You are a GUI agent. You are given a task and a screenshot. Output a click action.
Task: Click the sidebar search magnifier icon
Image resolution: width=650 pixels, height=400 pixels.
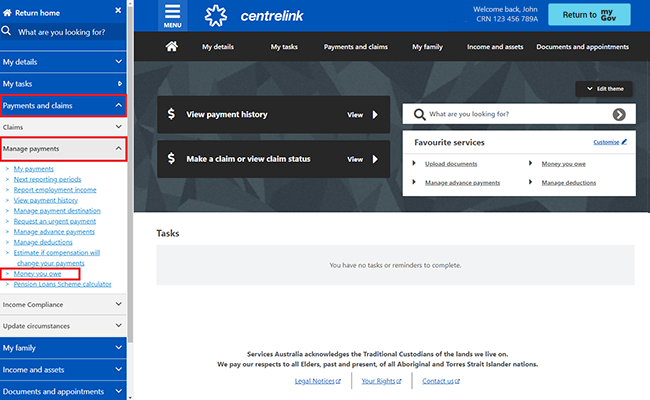point(8,32)
